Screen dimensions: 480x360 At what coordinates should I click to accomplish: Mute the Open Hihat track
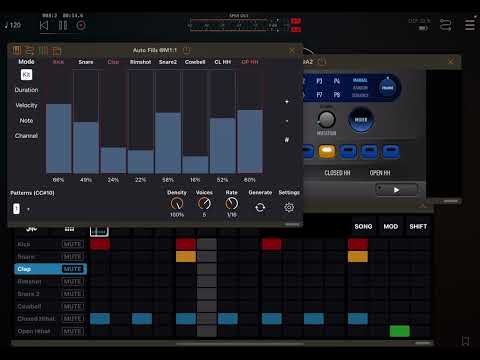(73, 331)
